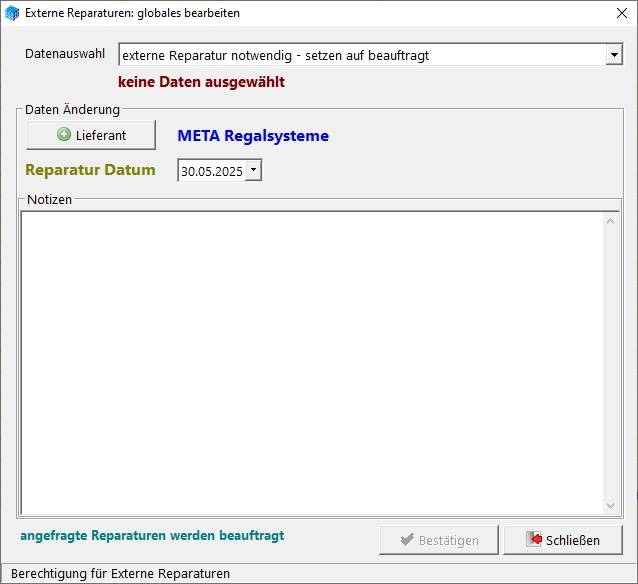Click the META Regalsysteme supplier name

pos(253,136)
